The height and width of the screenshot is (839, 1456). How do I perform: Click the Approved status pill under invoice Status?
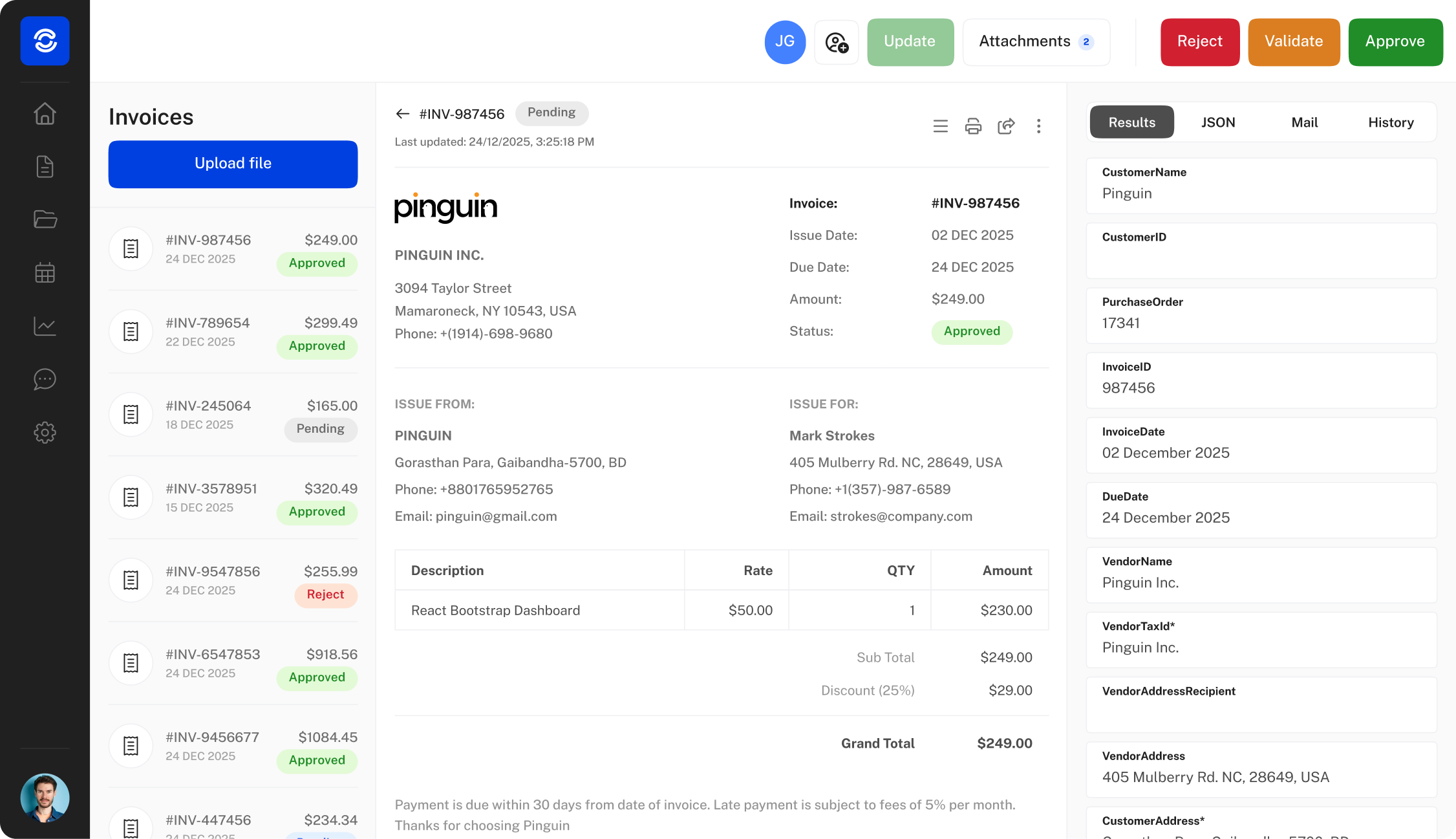[972, 331]
